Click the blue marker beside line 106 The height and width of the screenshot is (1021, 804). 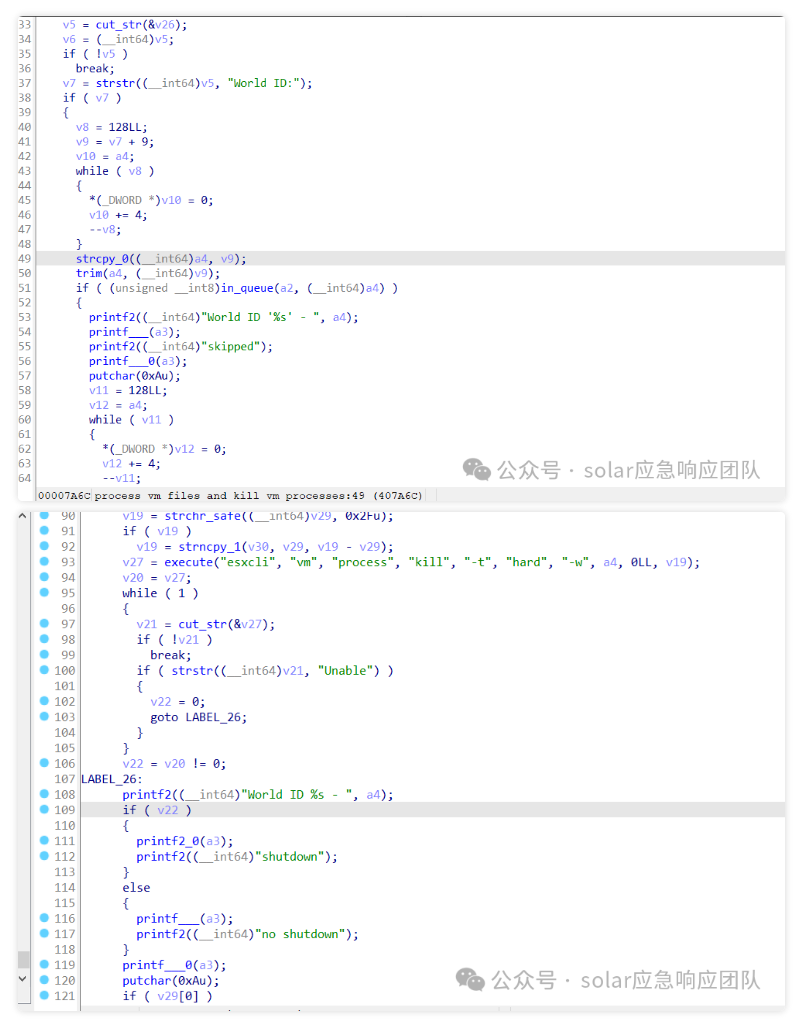44,763
